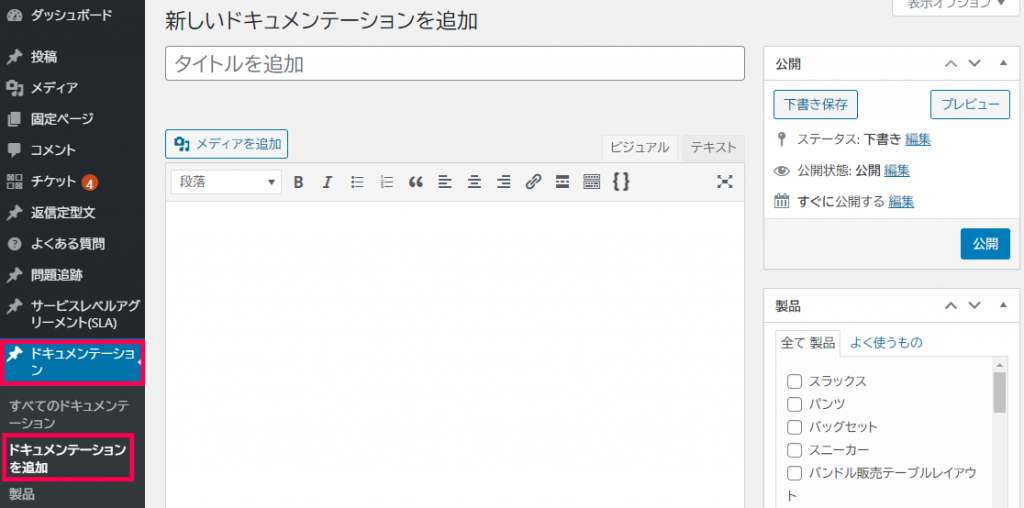
Task: Click the calendar icon beside すぐに公開する
Action: coord(781,201)
